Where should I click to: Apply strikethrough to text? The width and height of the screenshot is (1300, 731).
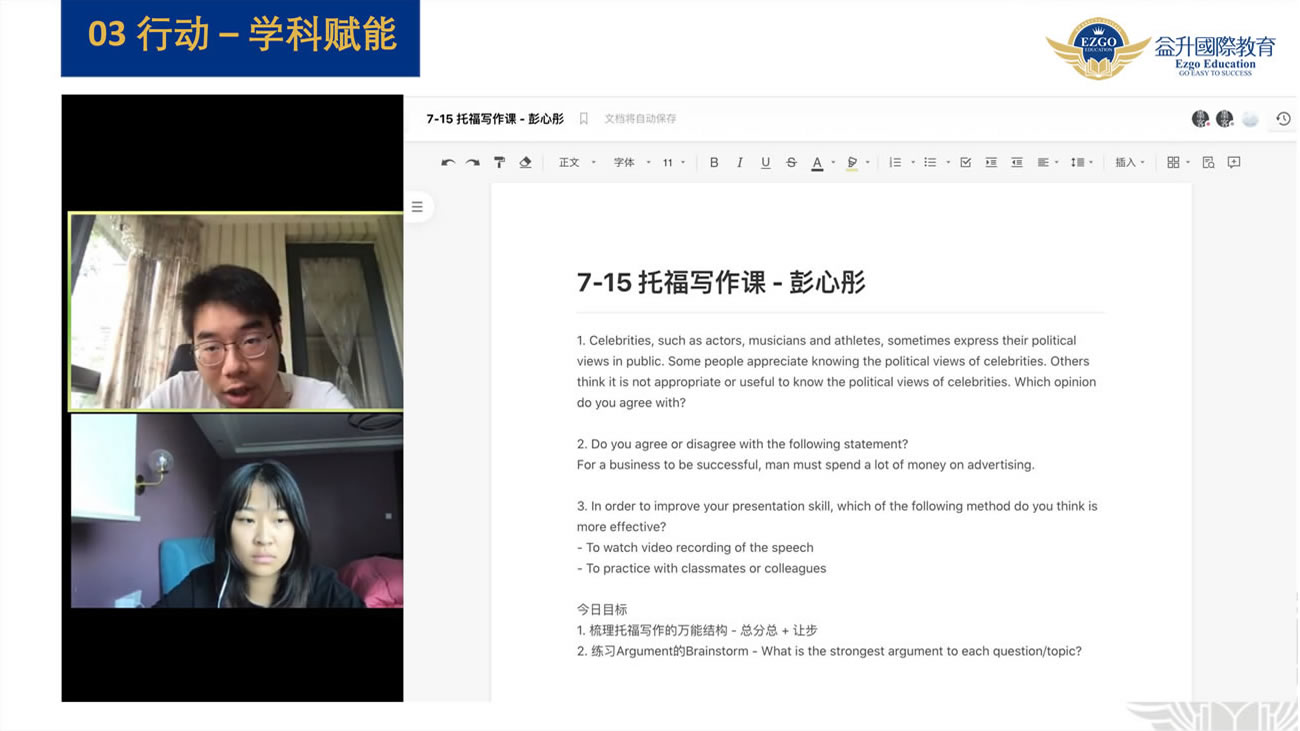[791, 162]
